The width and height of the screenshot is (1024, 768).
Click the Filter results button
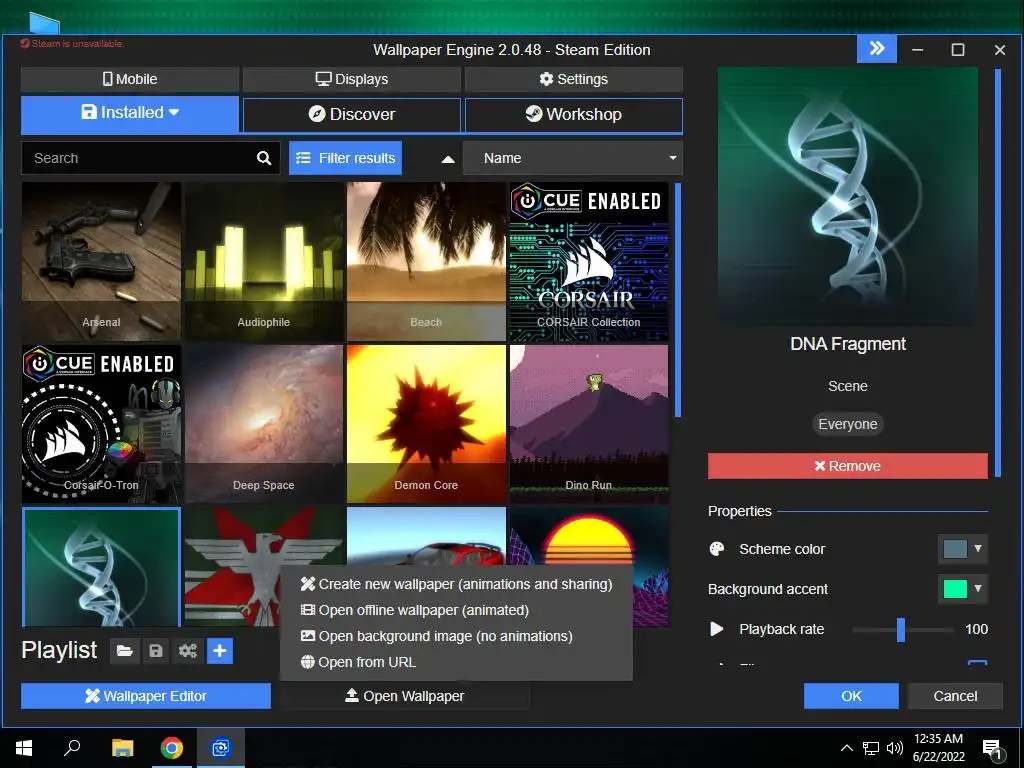point(345,158)
